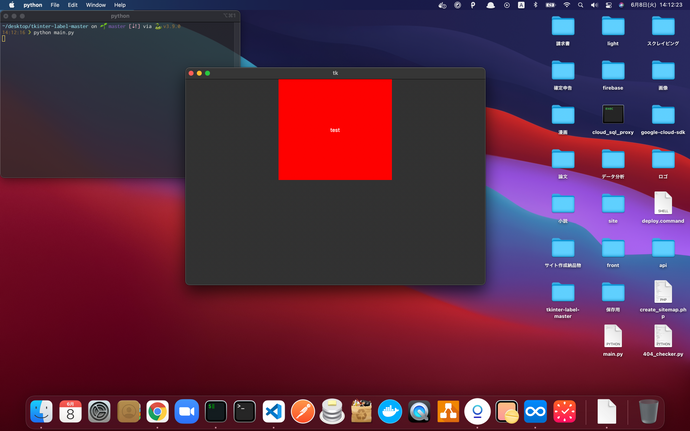The image size is (690, 431).
Task: Select the cloud_sql_proxy executable icon
Action: pyautogui.click(x=613, y=114)
